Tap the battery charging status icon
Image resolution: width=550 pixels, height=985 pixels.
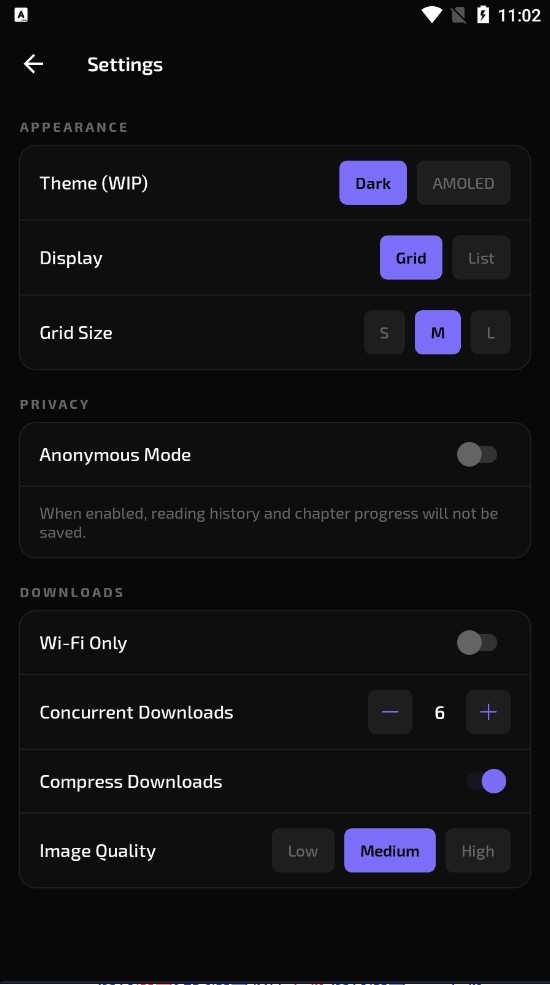[x=482, y=14]
